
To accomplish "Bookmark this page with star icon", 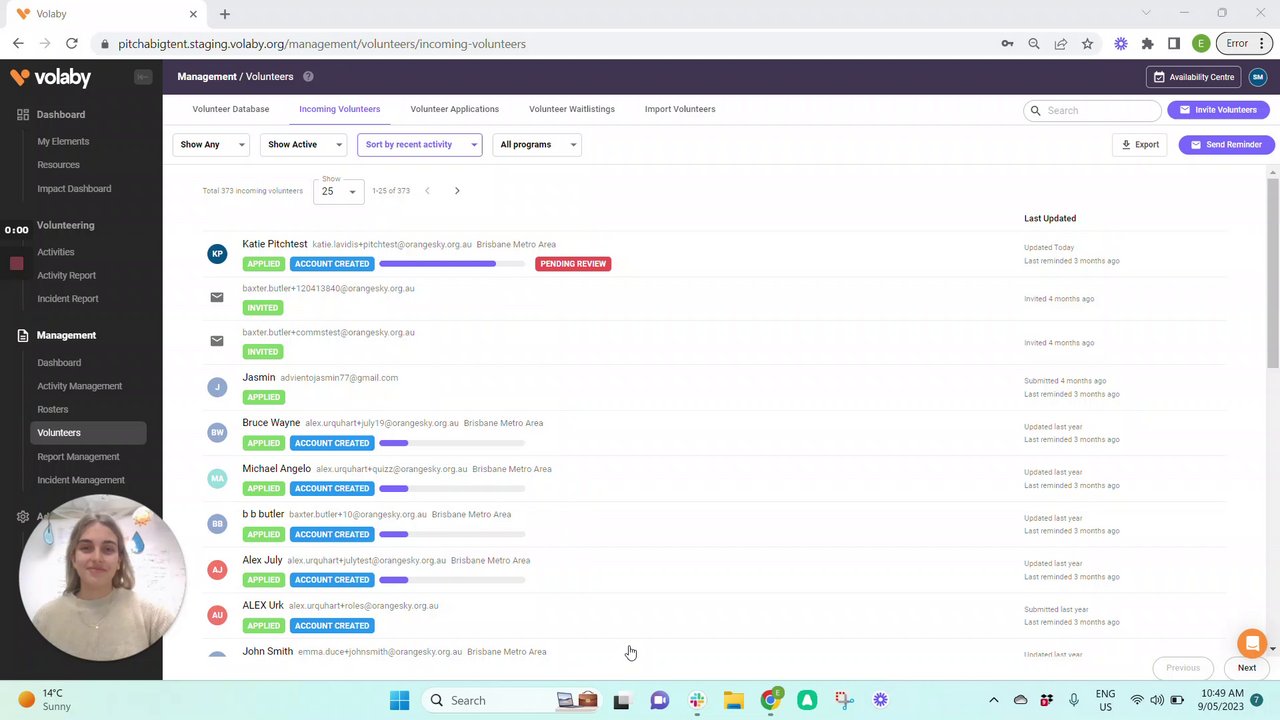I will pyautogui.click(x=1087, y=44).
